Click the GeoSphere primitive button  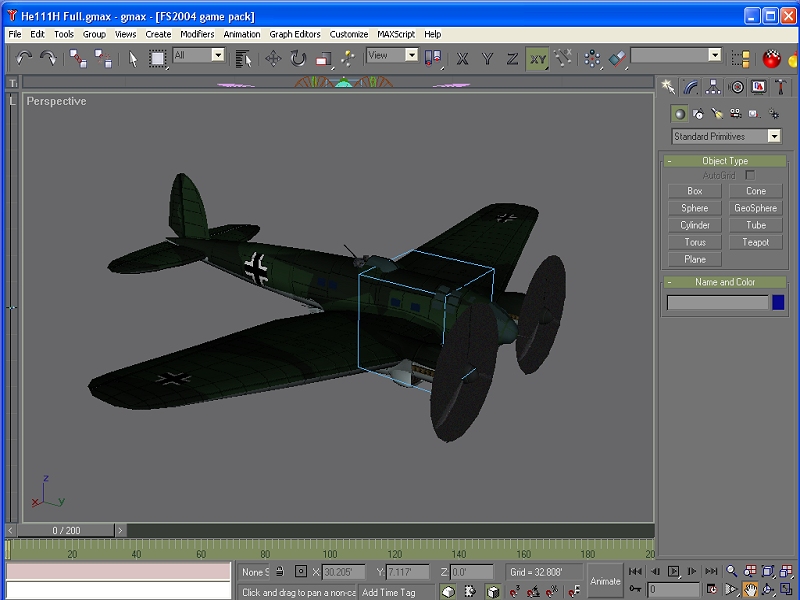click(x=755, y=208)
